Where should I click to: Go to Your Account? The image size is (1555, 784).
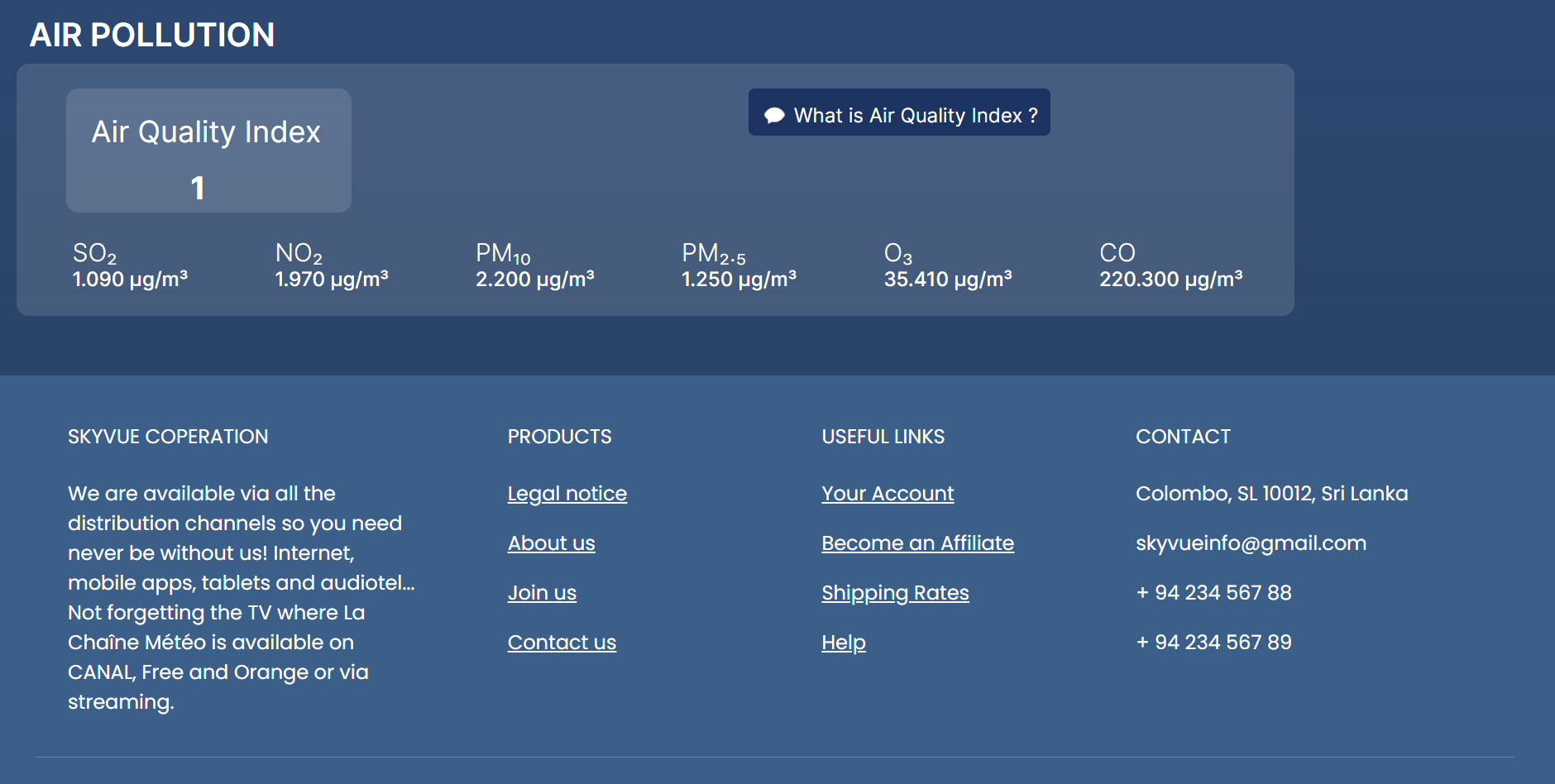pos(888,493)
